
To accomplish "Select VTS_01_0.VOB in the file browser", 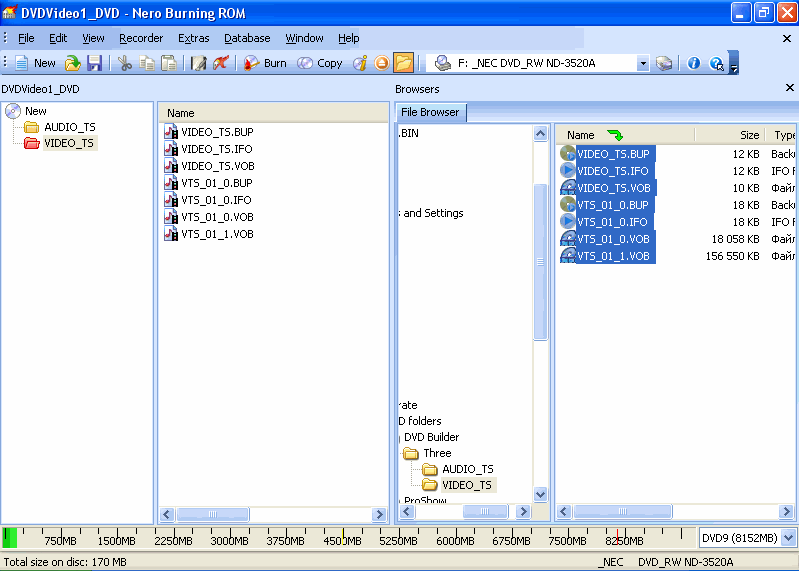I will point(613,239).
